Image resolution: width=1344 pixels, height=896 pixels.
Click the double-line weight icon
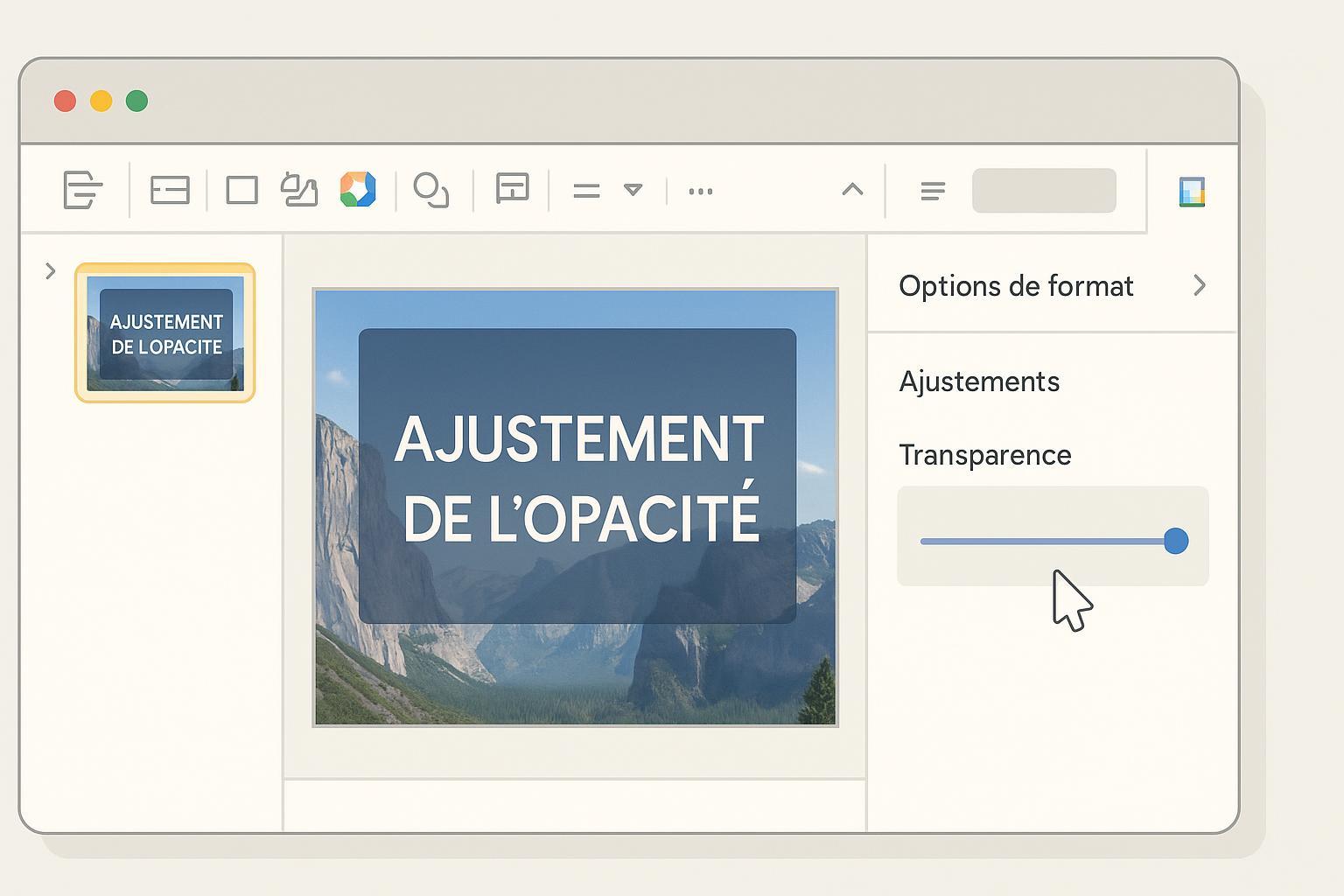pyautogui.click(x=586, y=191)
